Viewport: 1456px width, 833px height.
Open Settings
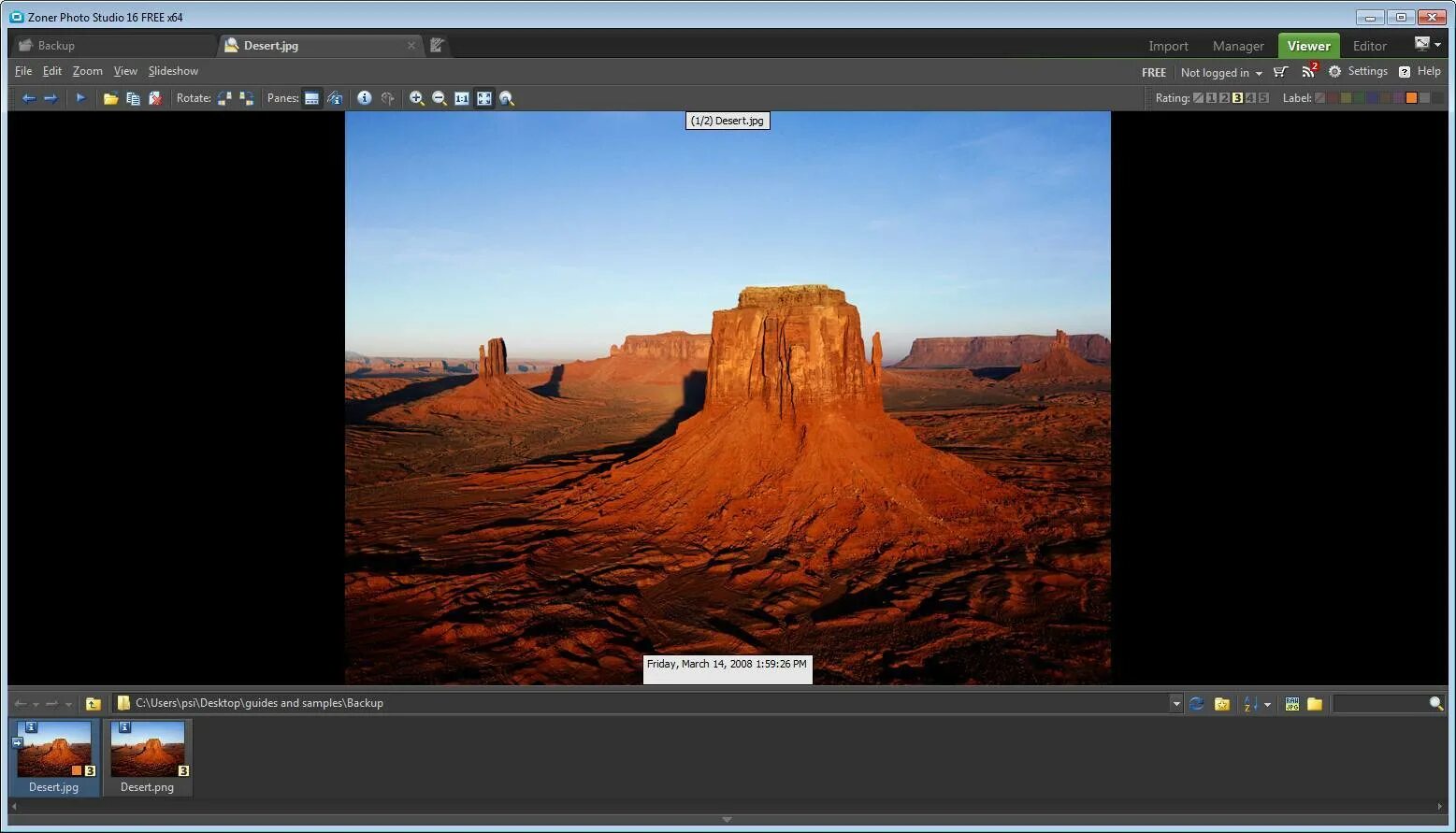point(1358,71)
